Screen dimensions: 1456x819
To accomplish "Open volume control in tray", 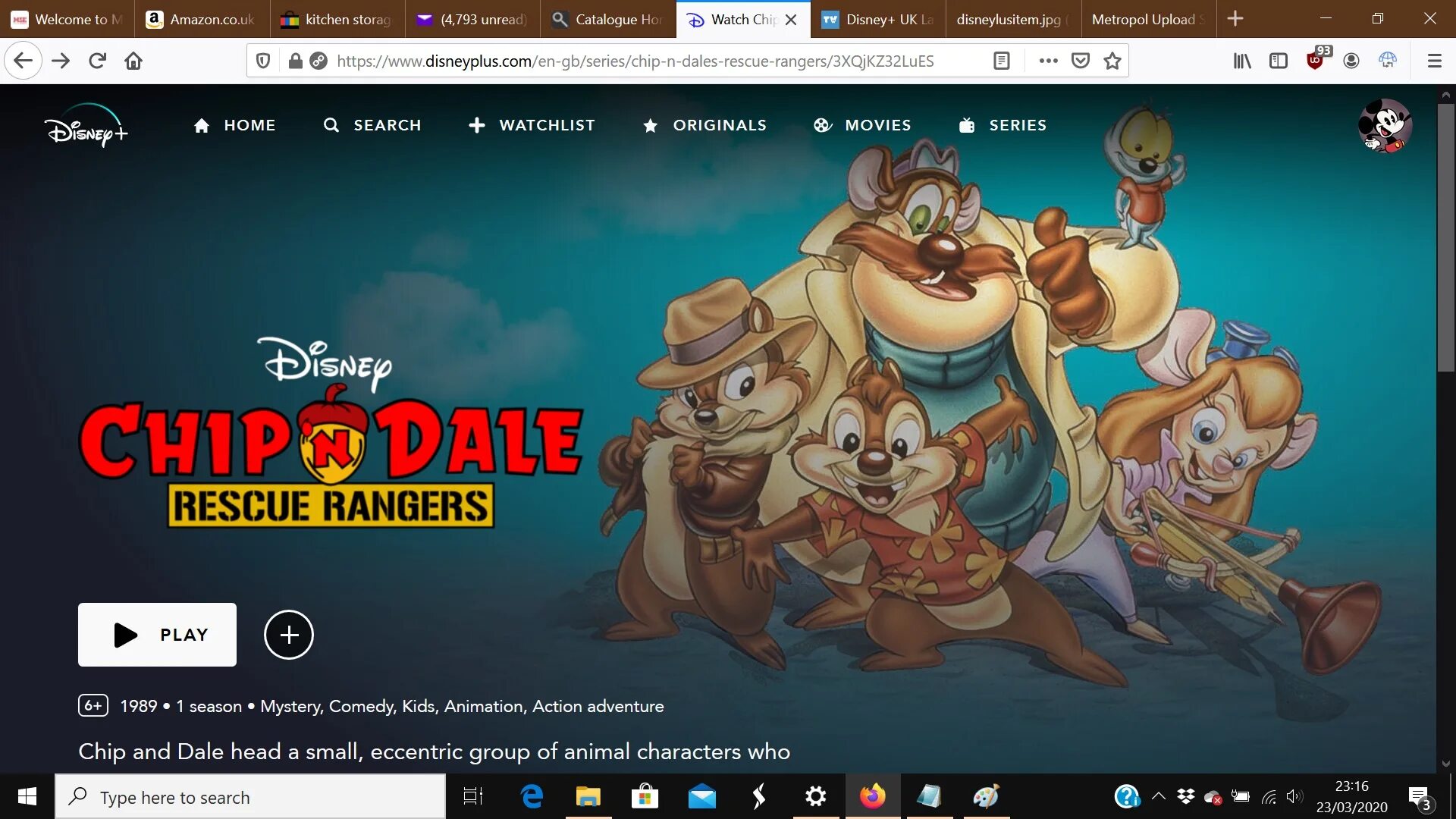I will [1294, 796].
